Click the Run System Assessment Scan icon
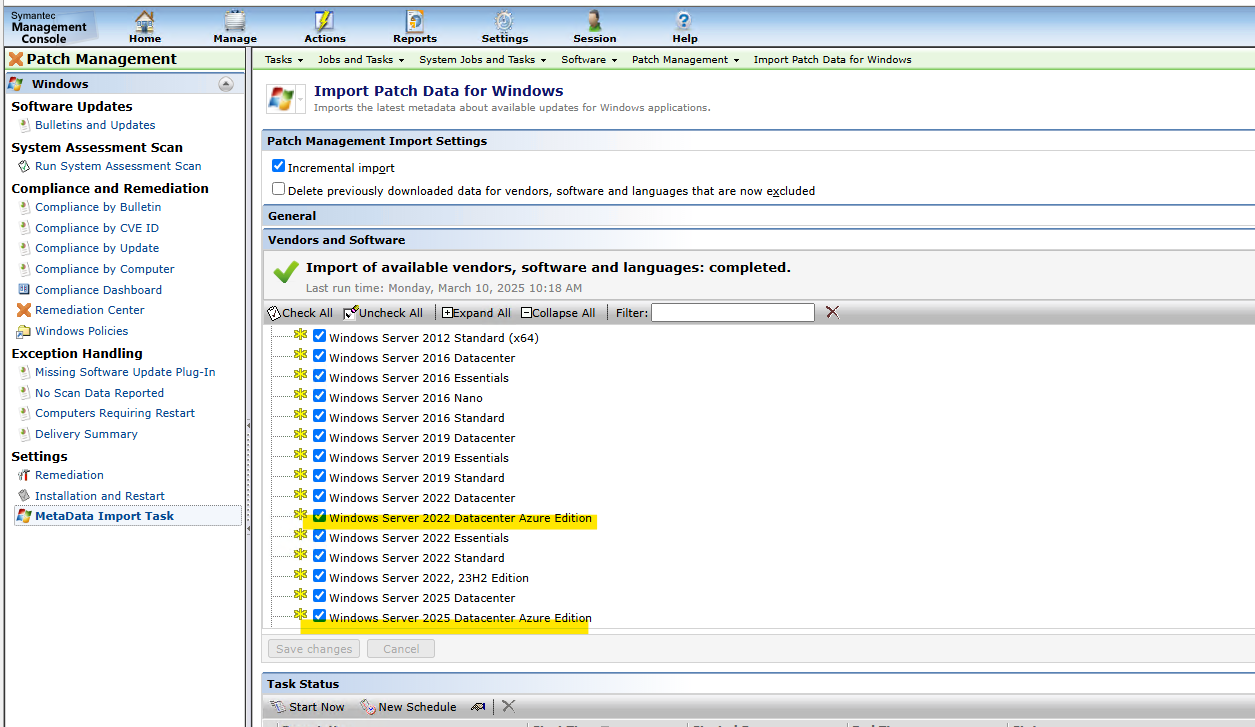The height and width of the screenshot is (727, 1255). [24, 166]
